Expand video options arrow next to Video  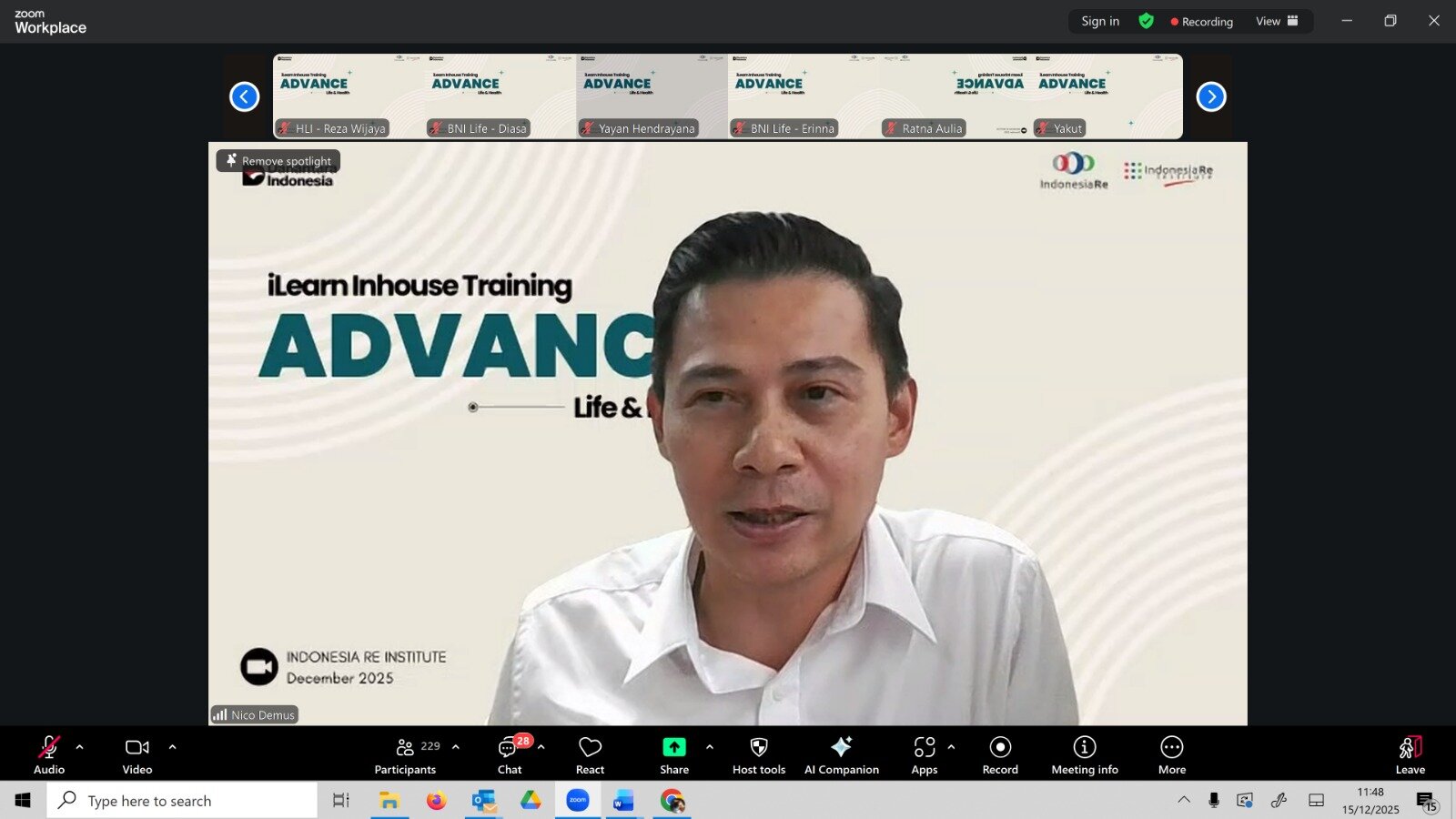pos(173,747)
